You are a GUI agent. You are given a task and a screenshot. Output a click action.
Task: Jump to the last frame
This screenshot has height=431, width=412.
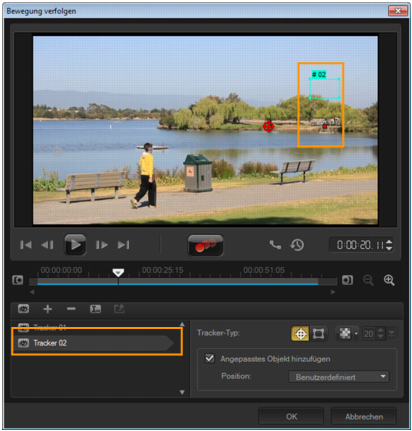click(123, 245)
